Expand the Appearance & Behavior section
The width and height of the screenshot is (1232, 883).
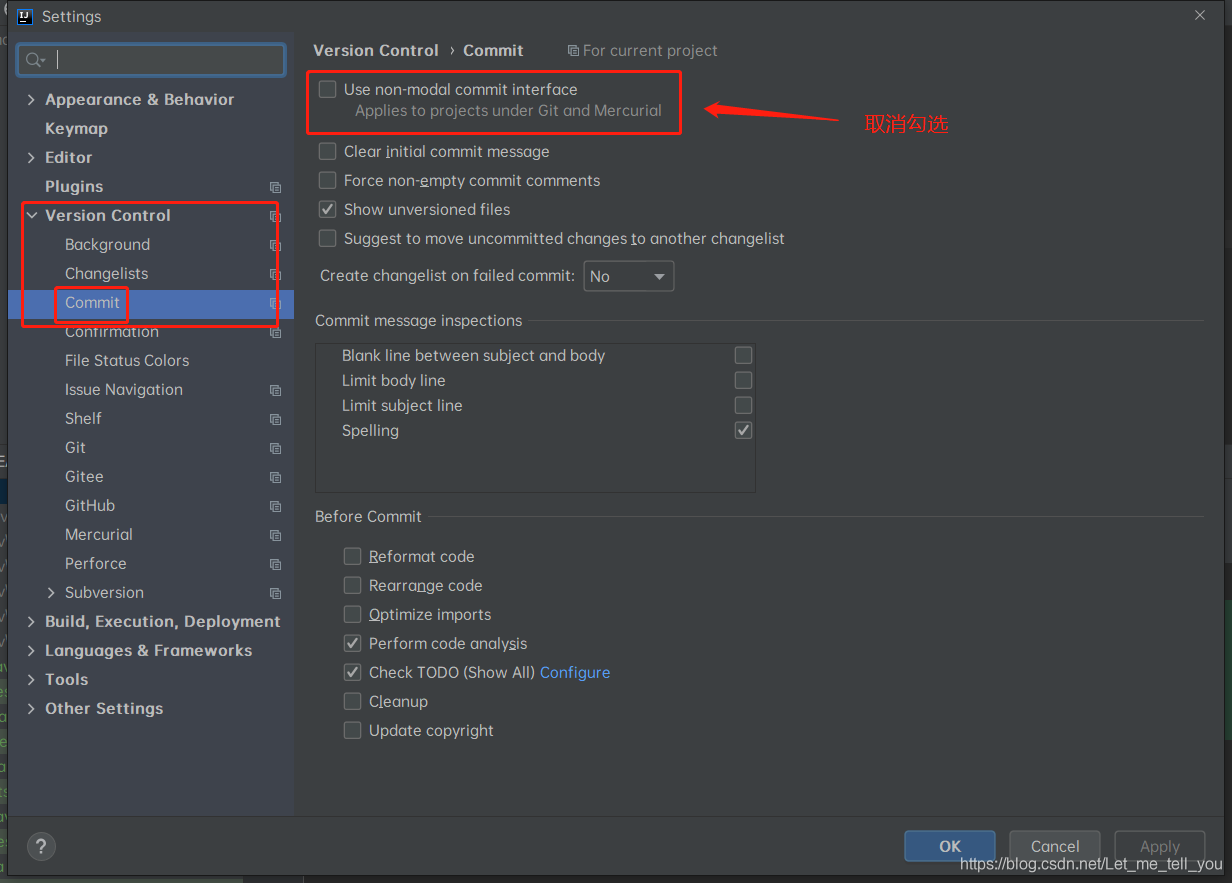pyautogui.click(x=31, y=99)
